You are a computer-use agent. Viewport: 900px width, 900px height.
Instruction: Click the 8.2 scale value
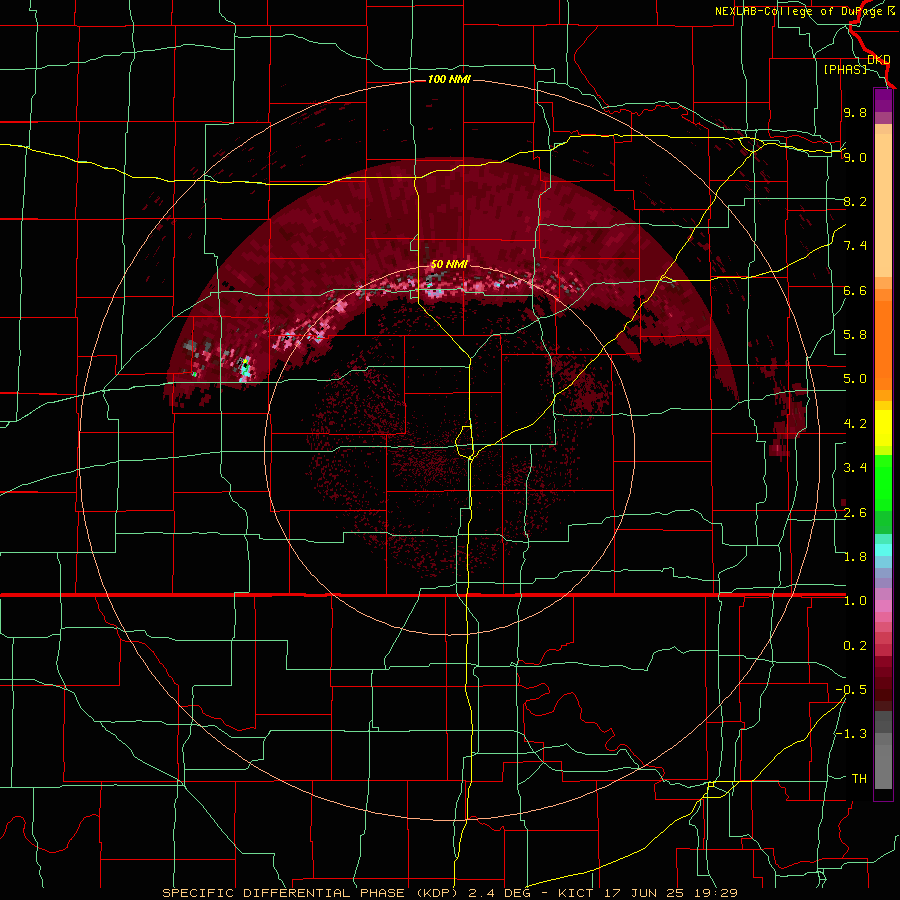click(855, 201)
